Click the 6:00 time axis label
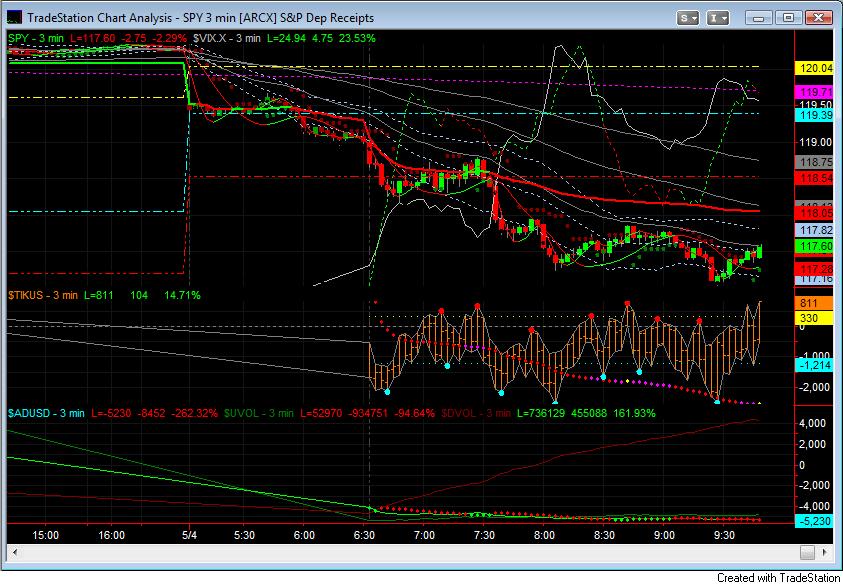 304,535
